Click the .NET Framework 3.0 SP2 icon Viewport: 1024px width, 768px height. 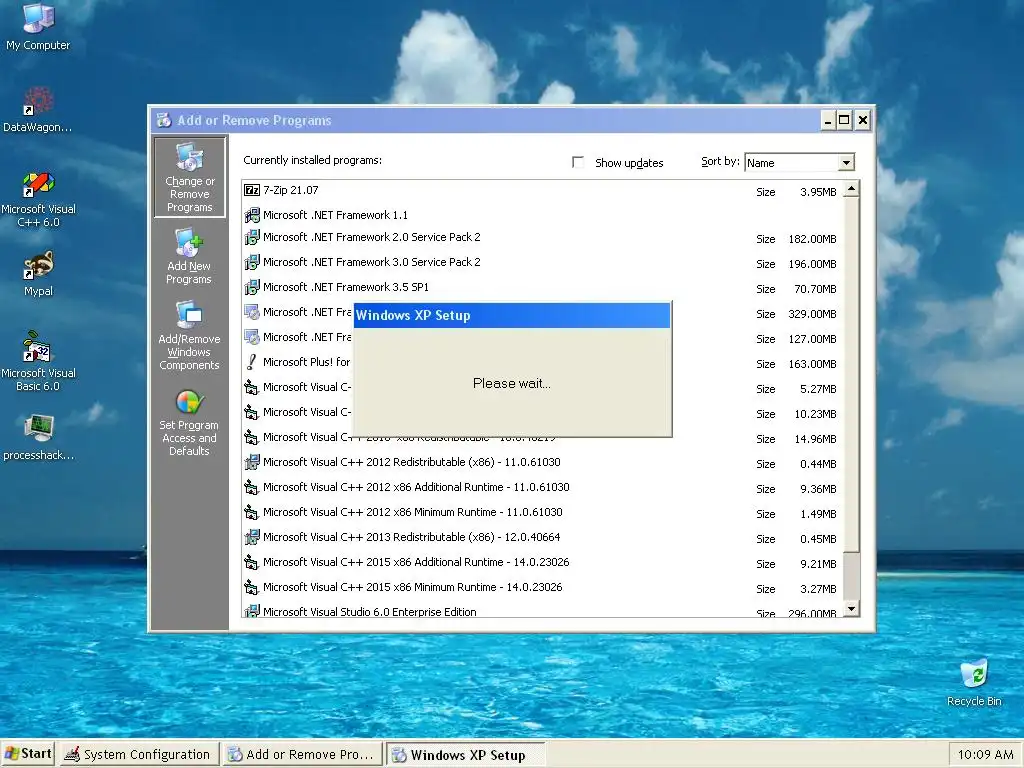click(251, 262)
